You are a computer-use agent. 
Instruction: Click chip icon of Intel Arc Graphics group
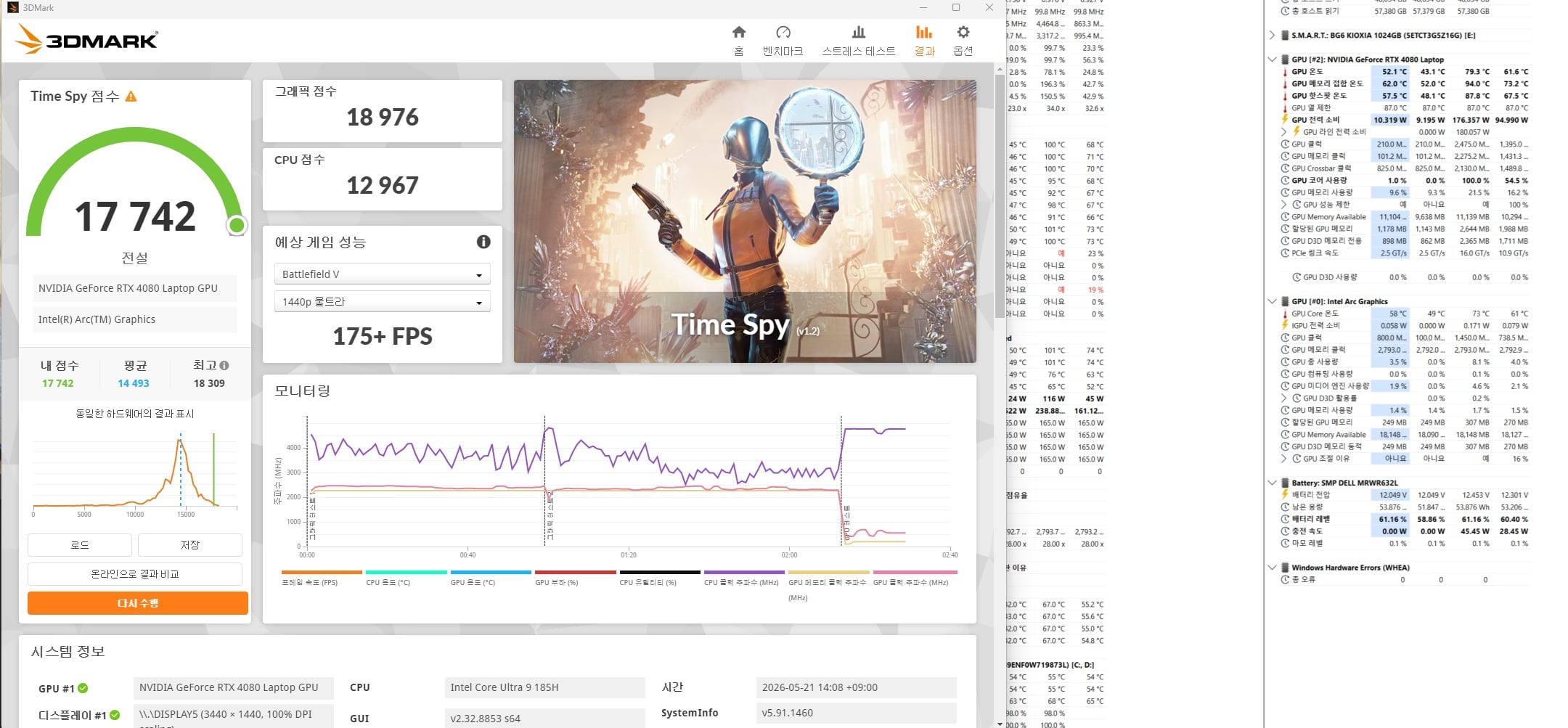(x=1285, y=301)
